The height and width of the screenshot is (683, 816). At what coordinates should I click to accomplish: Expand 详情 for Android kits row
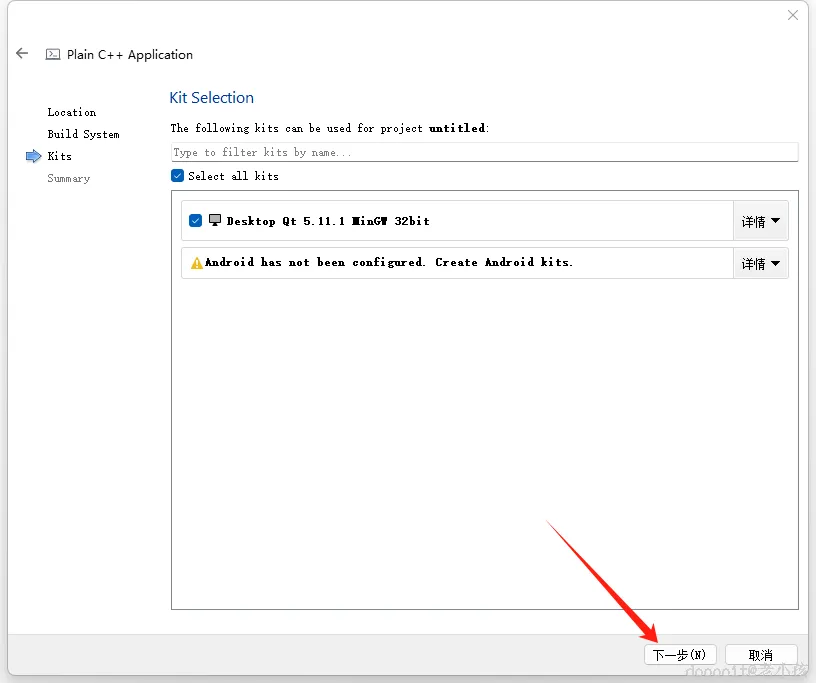760,263
